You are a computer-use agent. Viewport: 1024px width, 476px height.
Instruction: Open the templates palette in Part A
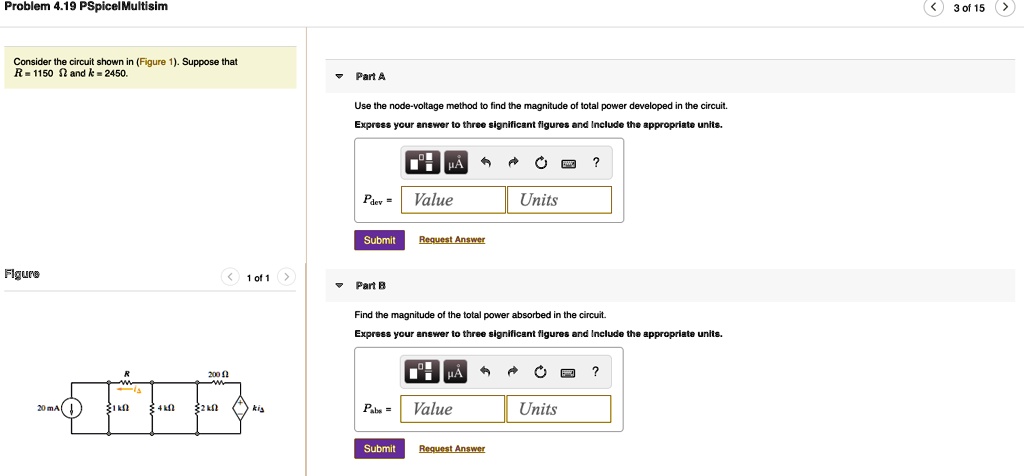click(x=422, y=163)
